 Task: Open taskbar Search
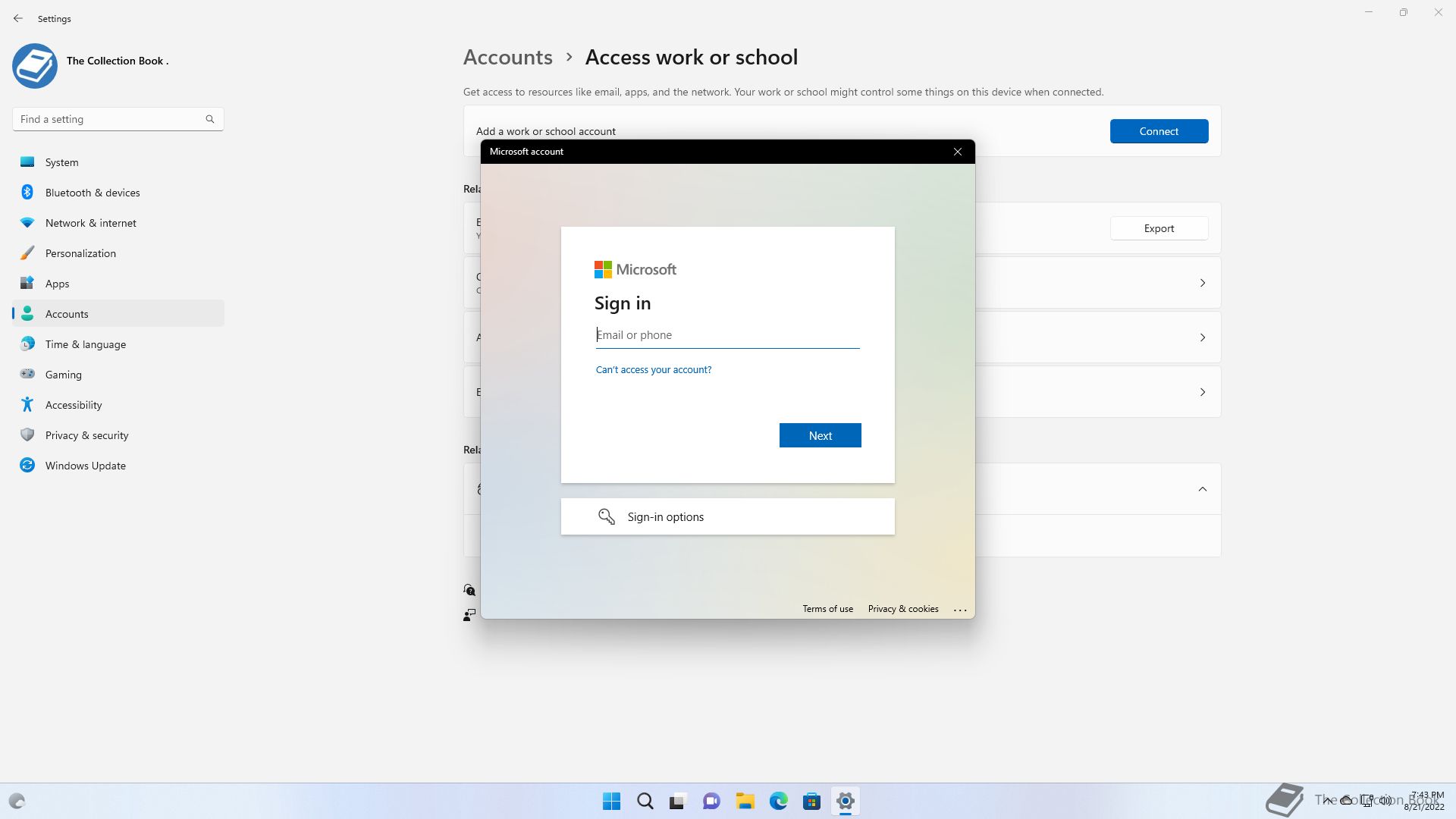click(645, 801)
